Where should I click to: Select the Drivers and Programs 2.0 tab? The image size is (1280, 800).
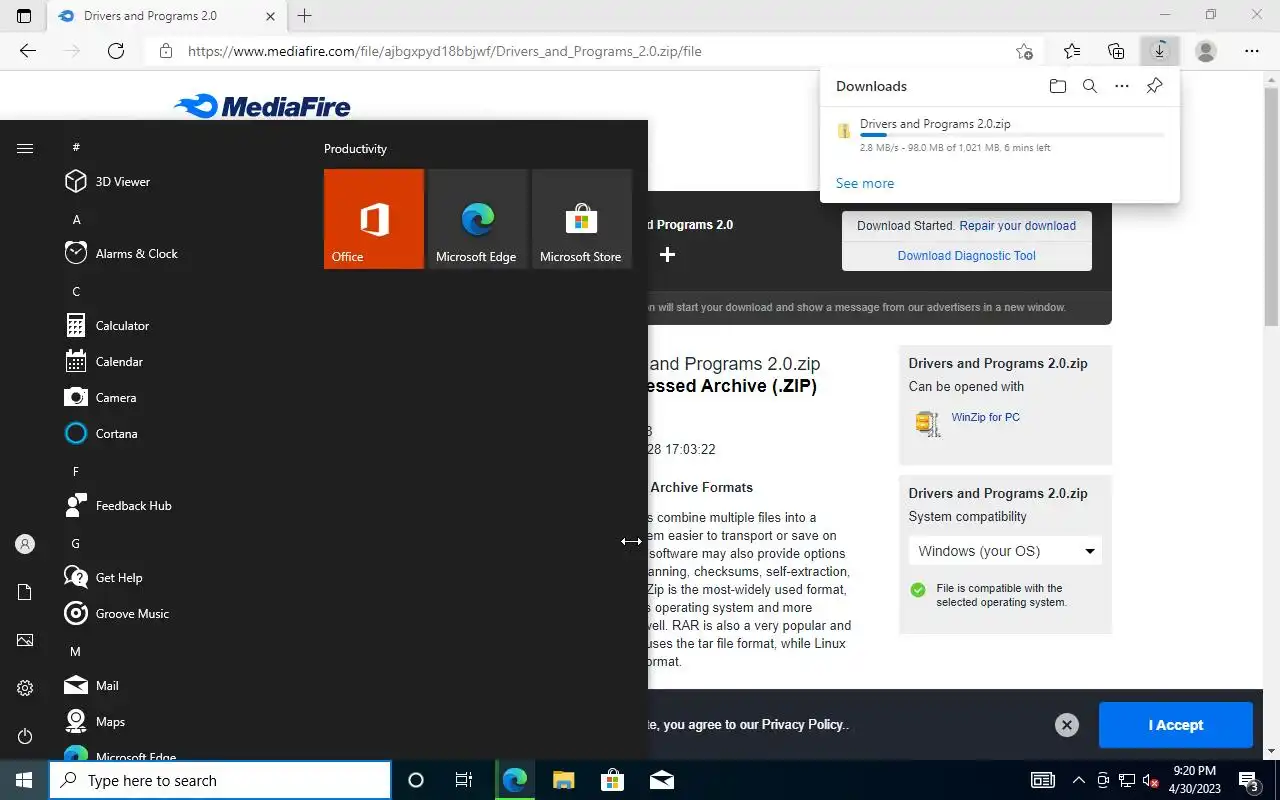point(166,16)
